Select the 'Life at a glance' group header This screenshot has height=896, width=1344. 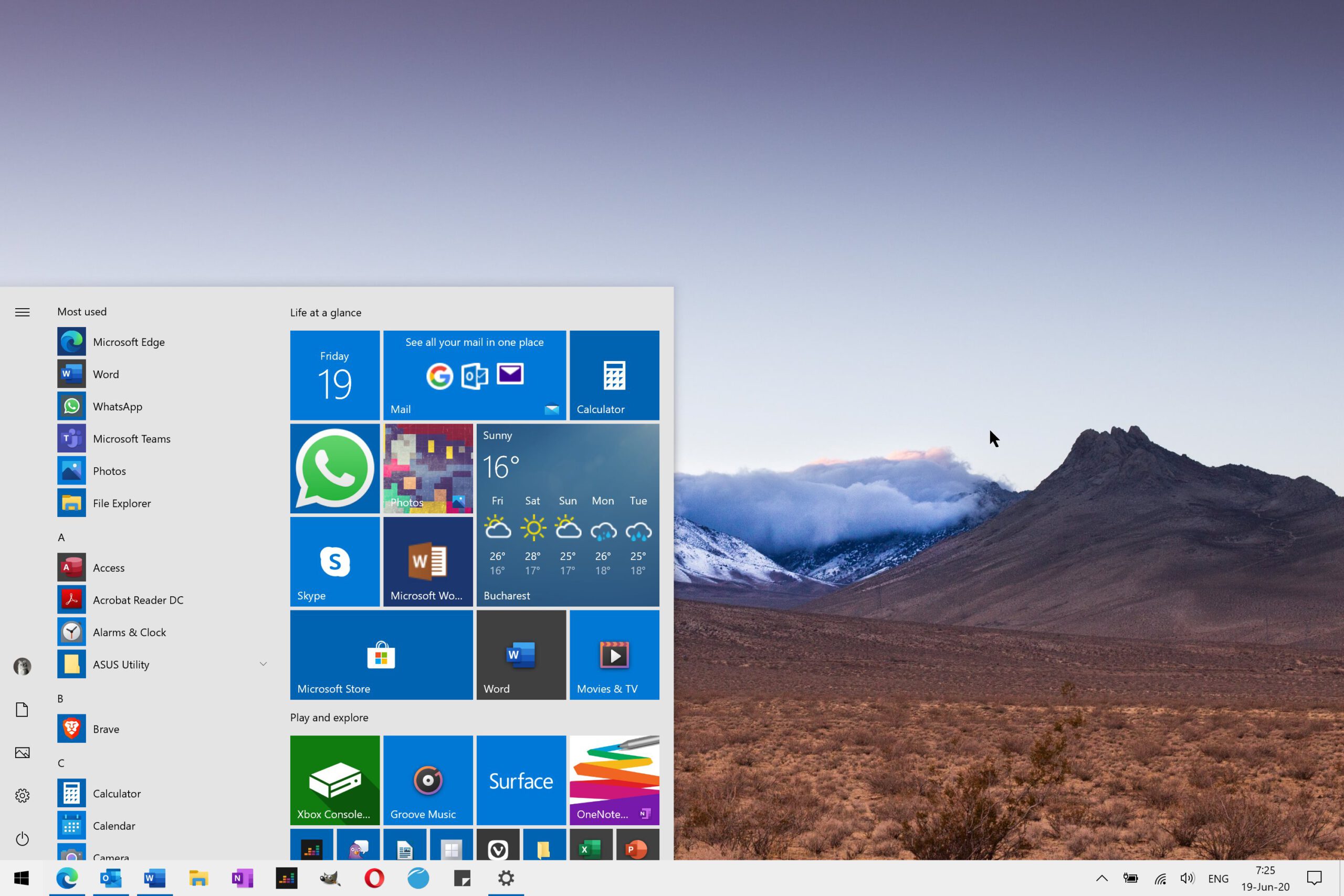(x=325, y=312)
